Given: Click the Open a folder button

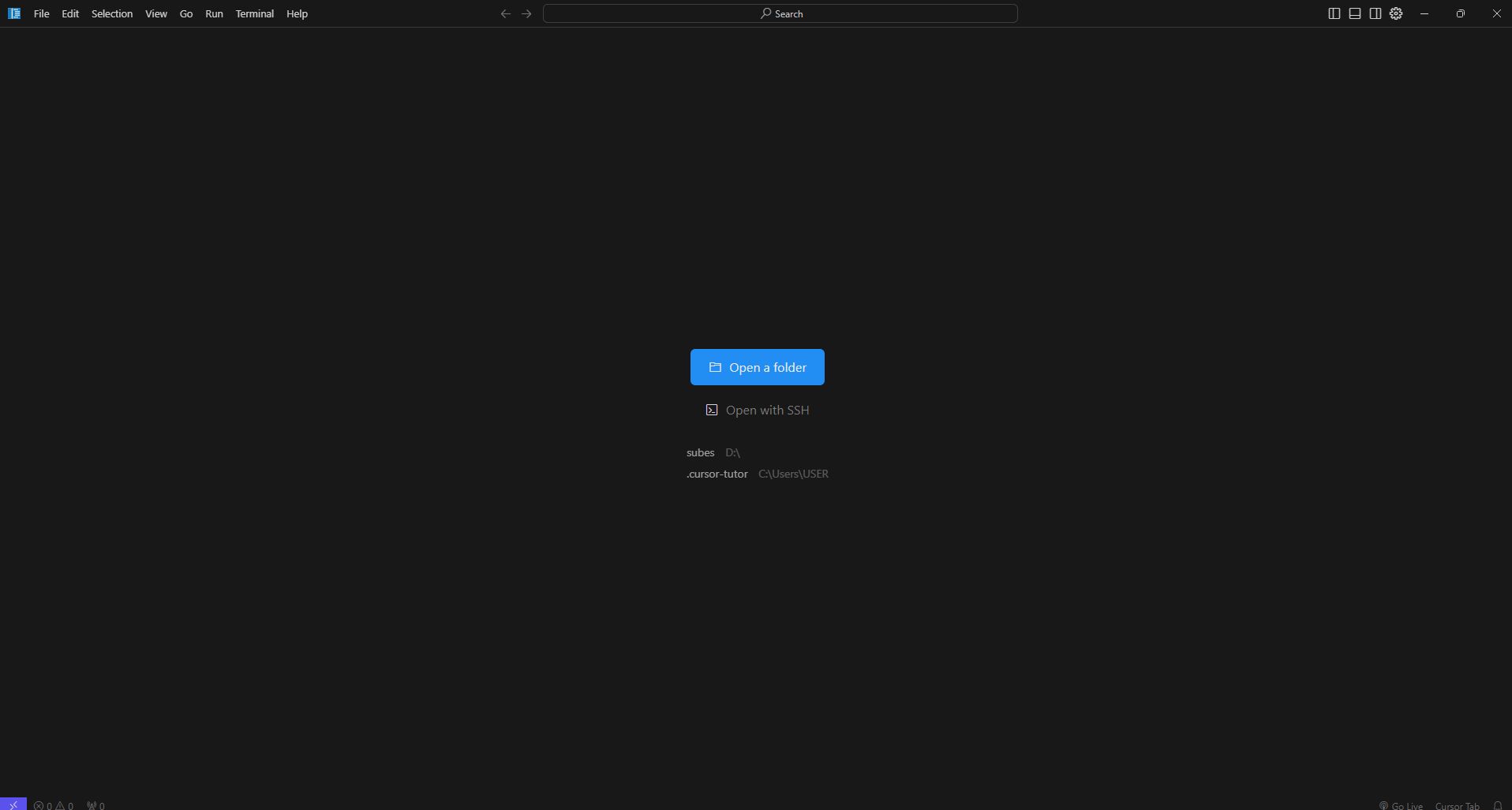Looking at the screenshot, I should coord(758,367).
